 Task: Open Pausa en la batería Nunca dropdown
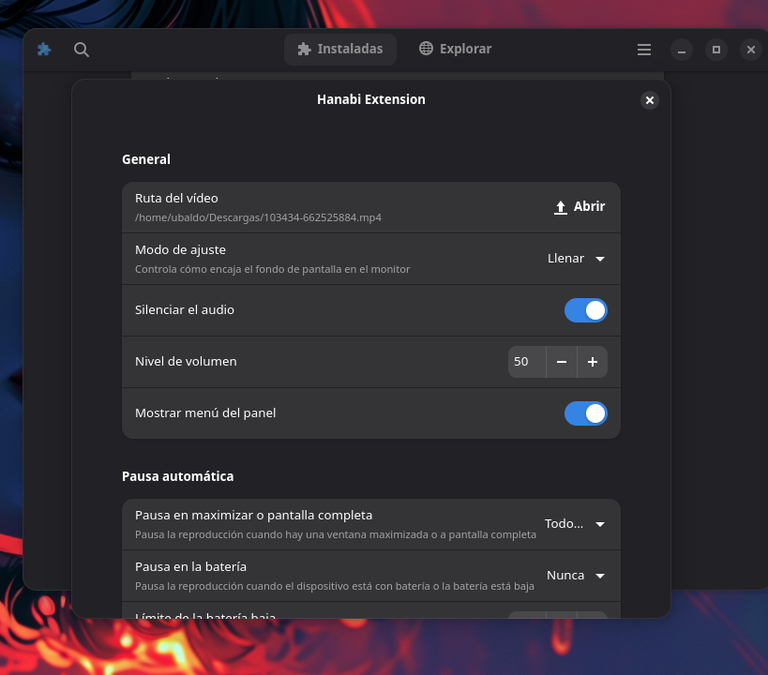click(x=576, y=576)
